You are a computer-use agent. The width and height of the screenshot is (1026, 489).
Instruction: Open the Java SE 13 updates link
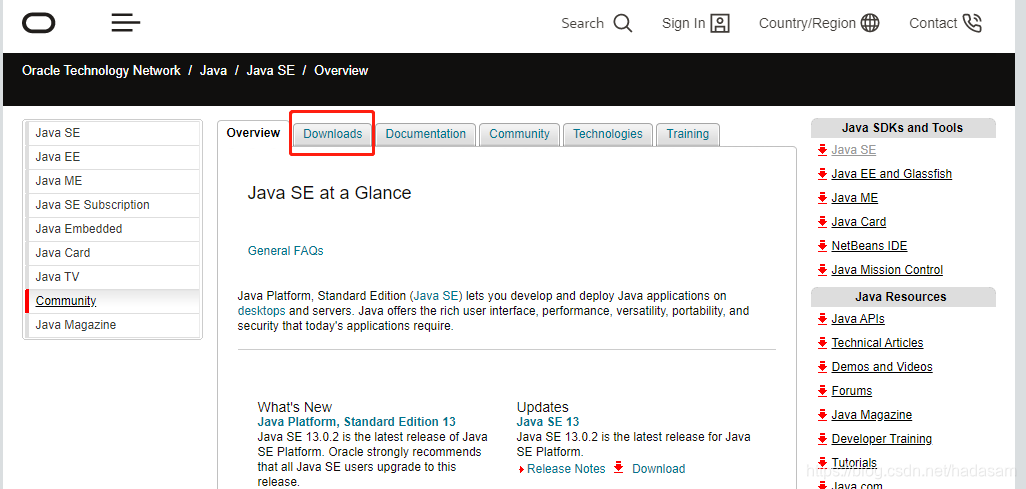tap(548, 422)
